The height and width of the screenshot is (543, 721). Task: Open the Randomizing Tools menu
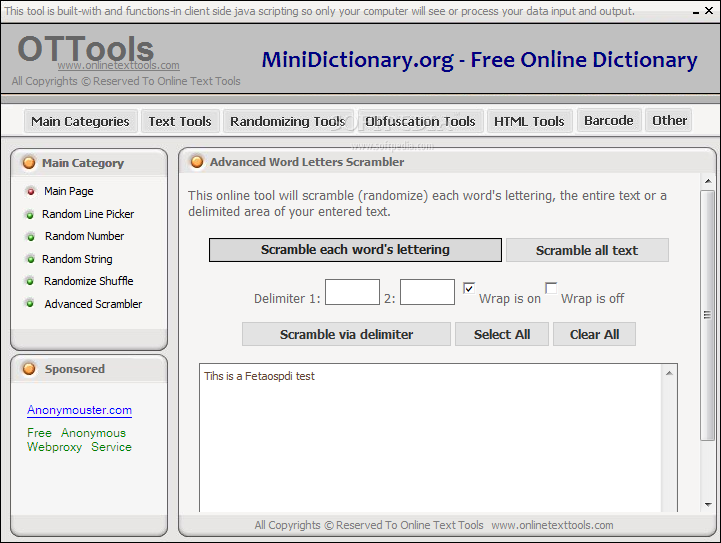288,121
